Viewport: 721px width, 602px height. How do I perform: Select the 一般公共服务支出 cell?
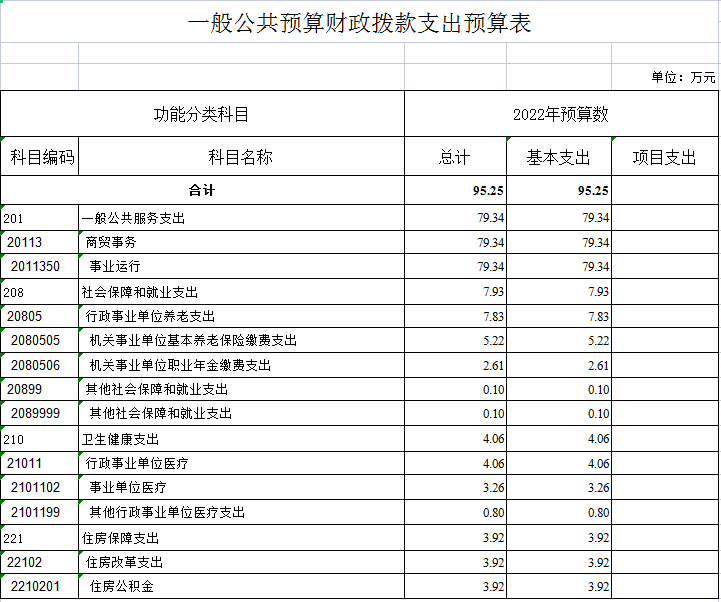click(x=241, y=218)
